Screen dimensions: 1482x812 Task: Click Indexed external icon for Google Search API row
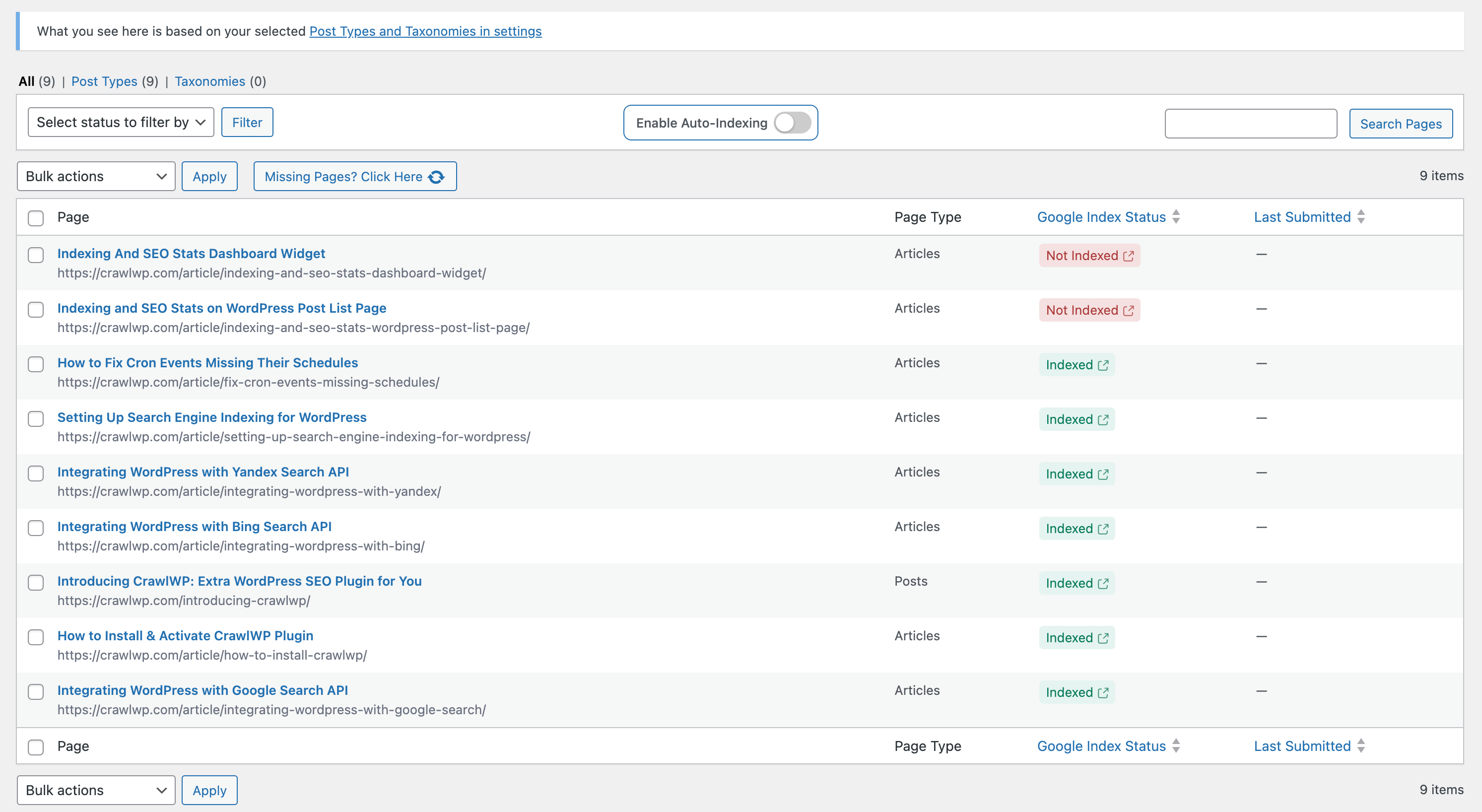pos(1103,693)
